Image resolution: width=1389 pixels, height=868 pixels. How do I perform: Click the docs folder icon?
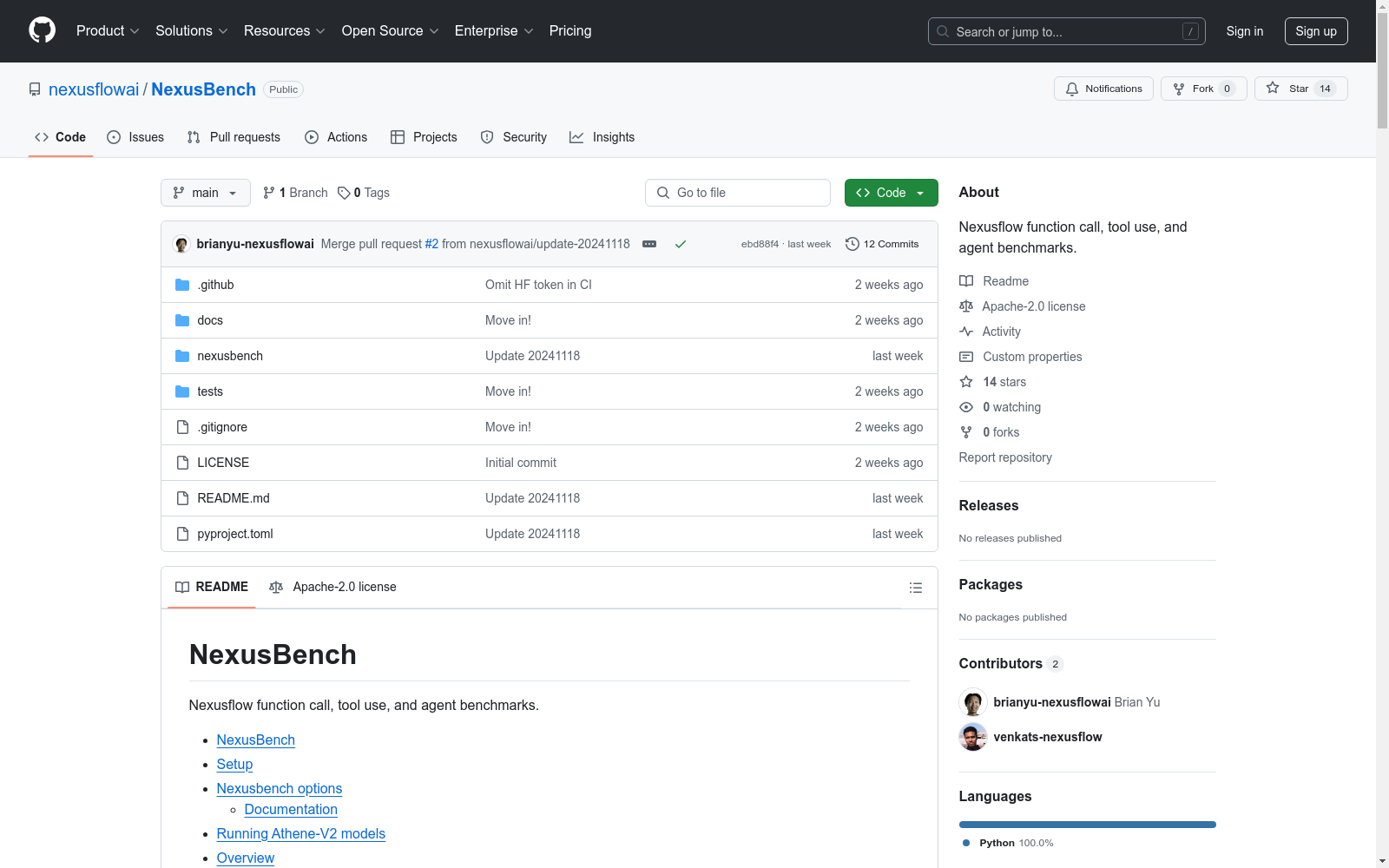[182, 320]
